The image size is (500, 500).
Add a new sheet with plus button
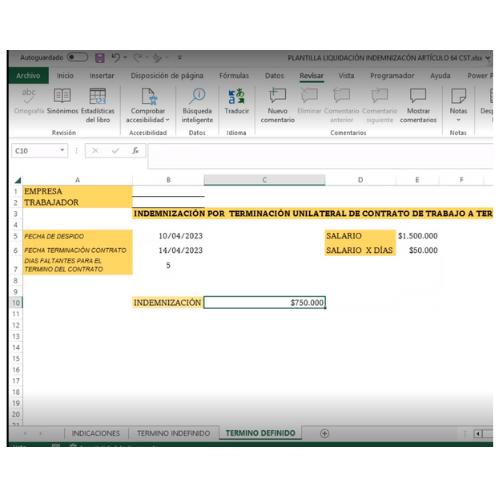pyautogui.click(x=324, y=433)
